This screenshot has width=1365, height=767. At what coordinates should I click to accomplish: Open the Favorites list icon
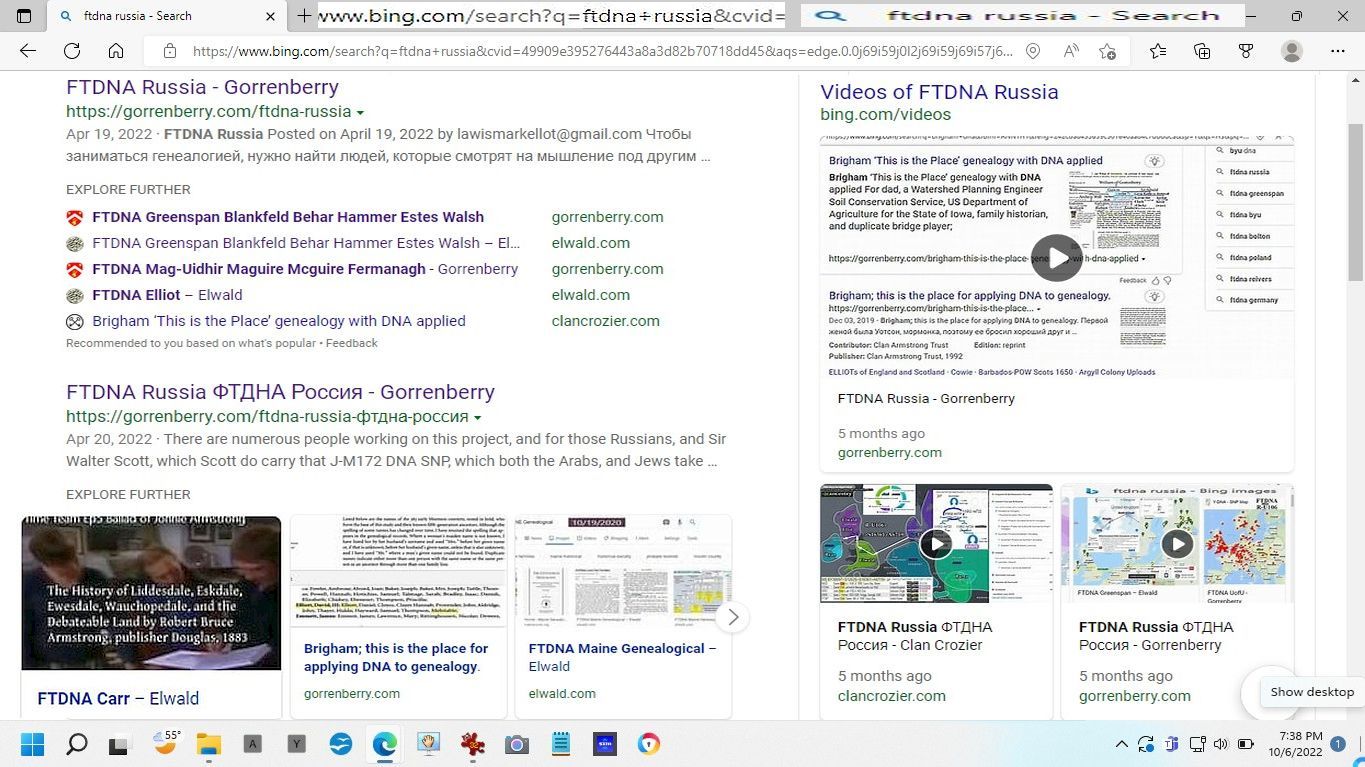(x=1158, y=51)
